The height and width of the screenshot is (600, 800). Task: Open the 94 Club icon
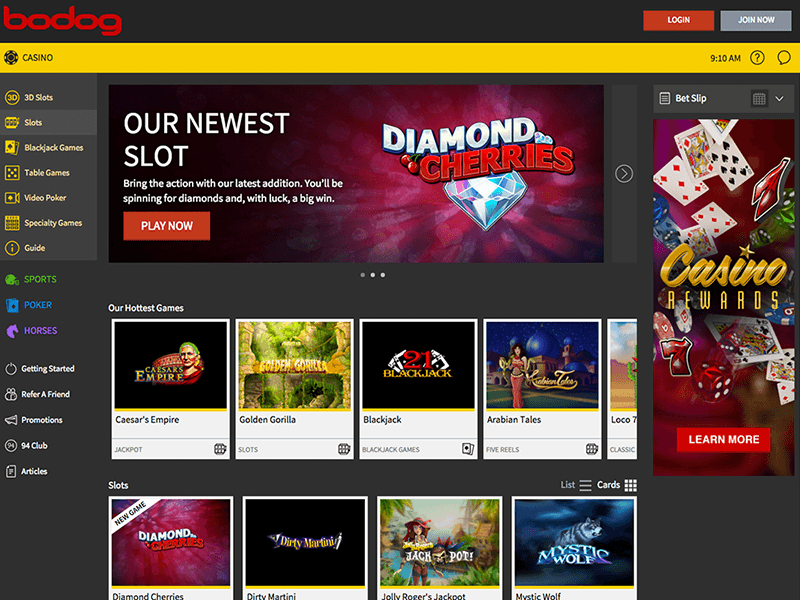tap(11, 445)
